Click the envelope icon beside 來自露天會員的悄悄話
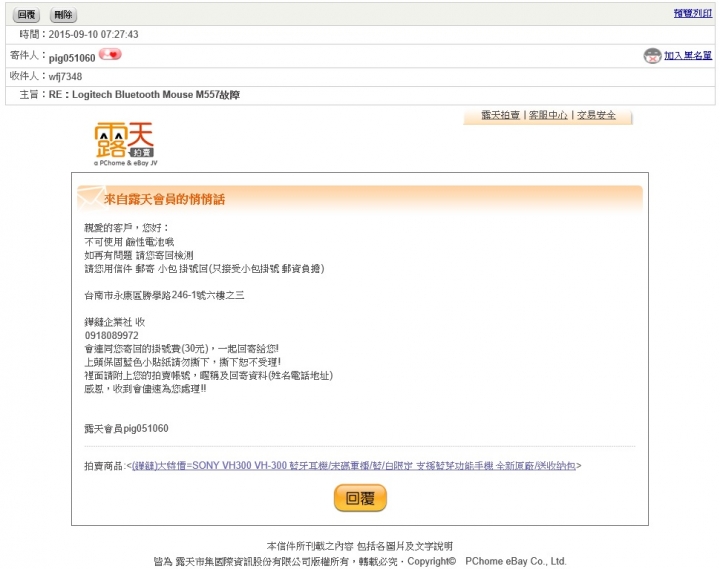The width and height of the screenshot is (720, 569). point(90,197)
